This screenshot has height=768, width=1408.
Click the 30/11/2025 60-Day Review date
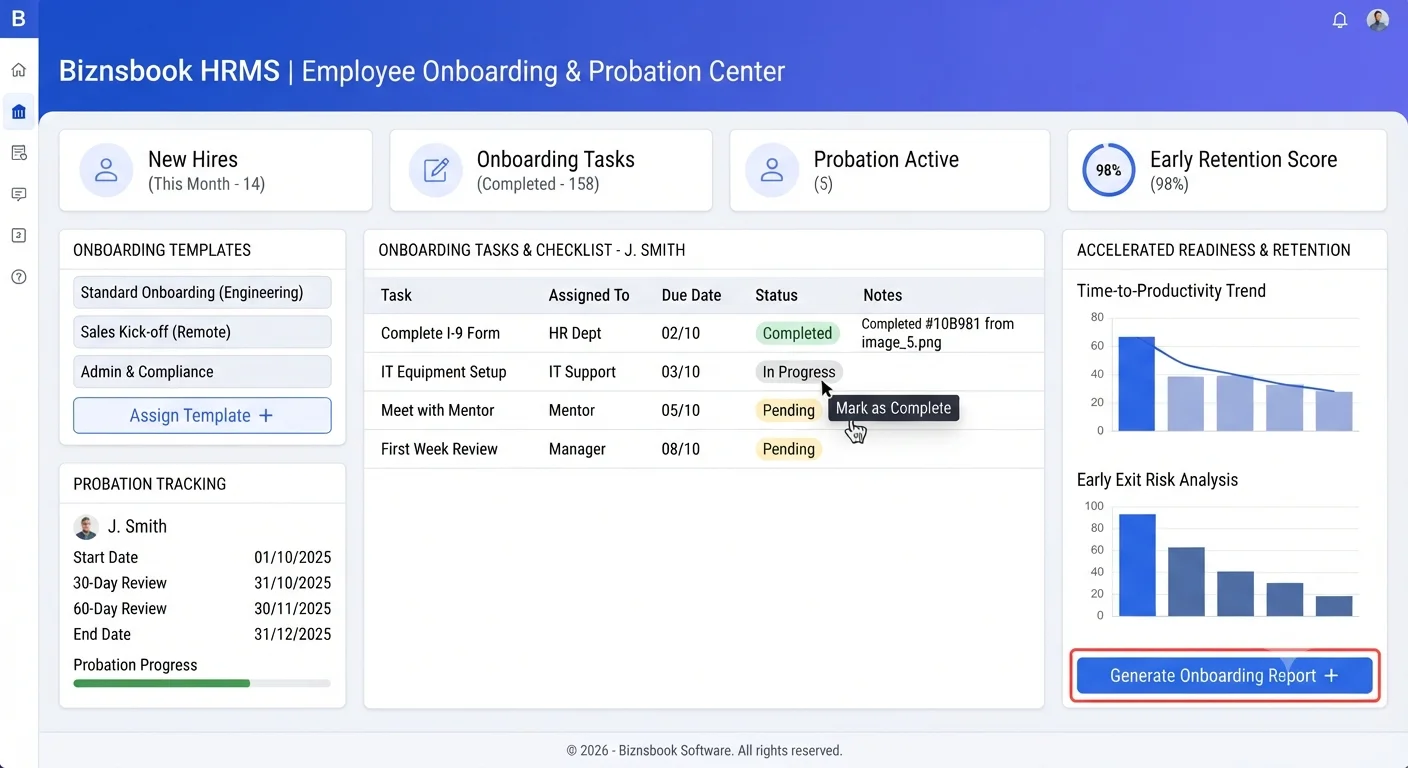point(292,609)
